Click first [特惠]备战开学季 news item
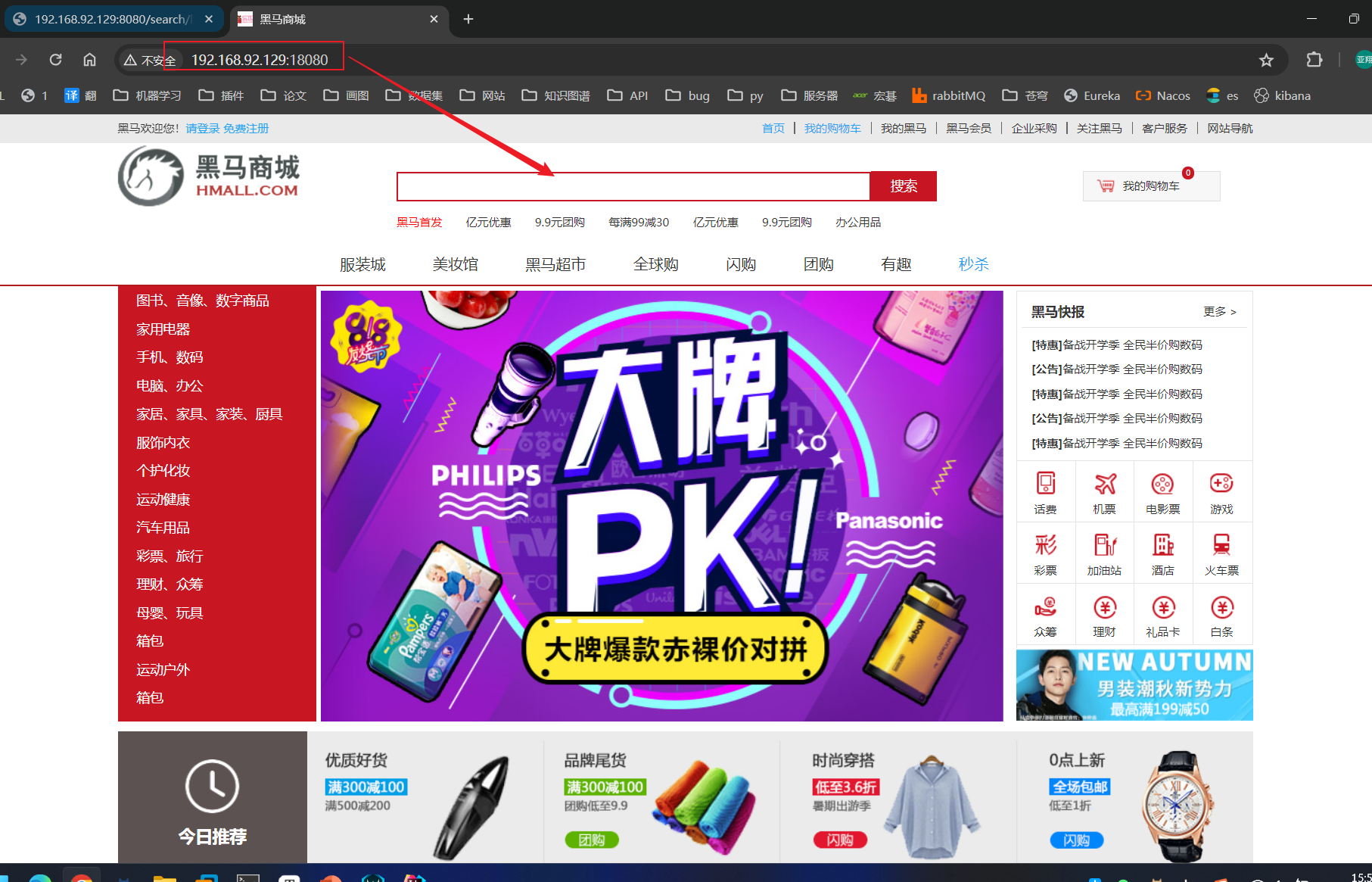The width and height of the screenshot is (1372, 882). coord(1117,345)
